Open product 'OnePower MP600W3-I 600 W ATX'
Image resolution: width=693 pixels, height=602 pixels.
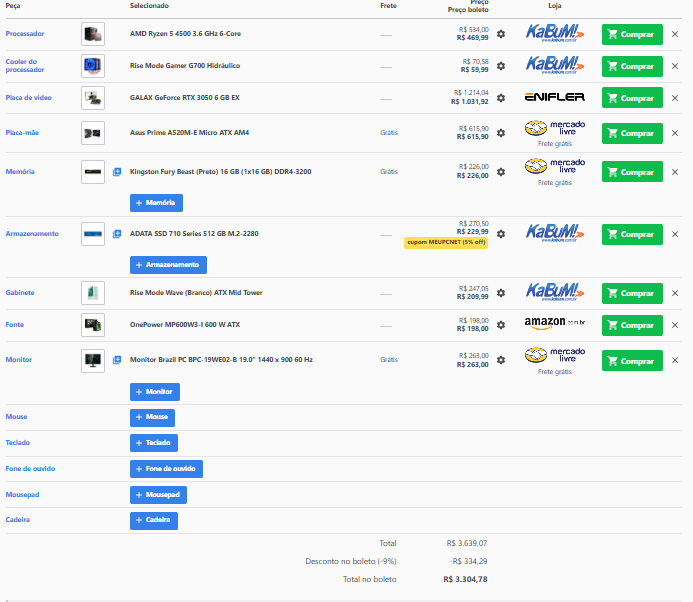(x=185, y=324)
